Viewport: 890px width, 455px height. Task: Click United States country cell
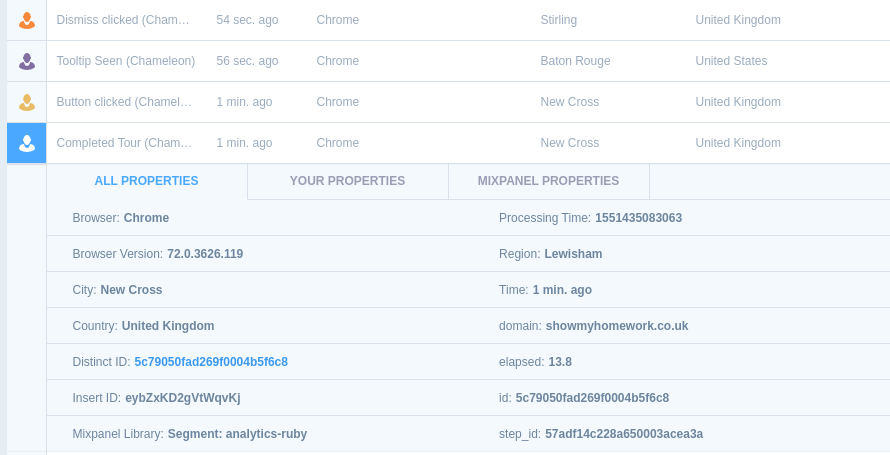click(731, 61)
